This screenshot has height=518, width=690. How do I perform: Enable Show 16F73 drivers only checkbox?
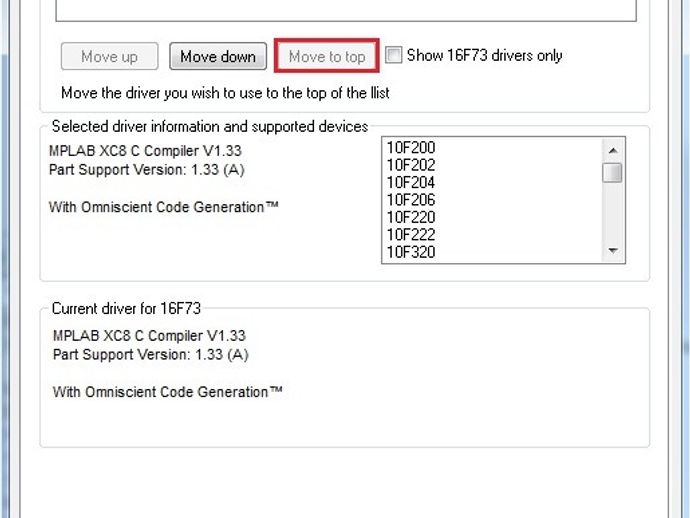(x=393, y=55)
